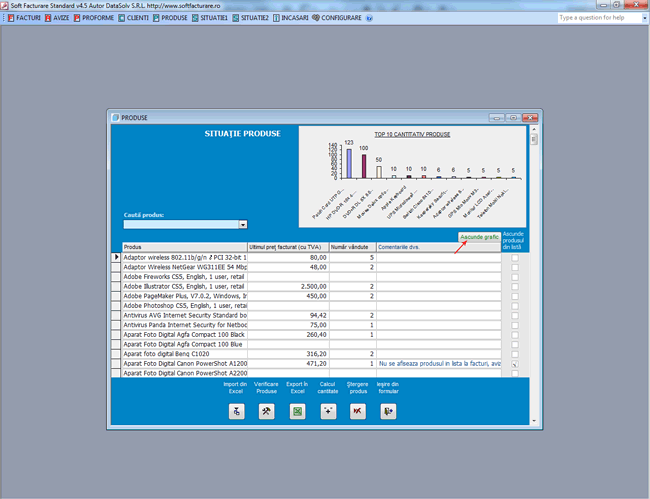Click the product Aparat Foto Digital Agfa Compact 100 Blue
Viewport: 650px width, 499px height.
coord(184,344)
